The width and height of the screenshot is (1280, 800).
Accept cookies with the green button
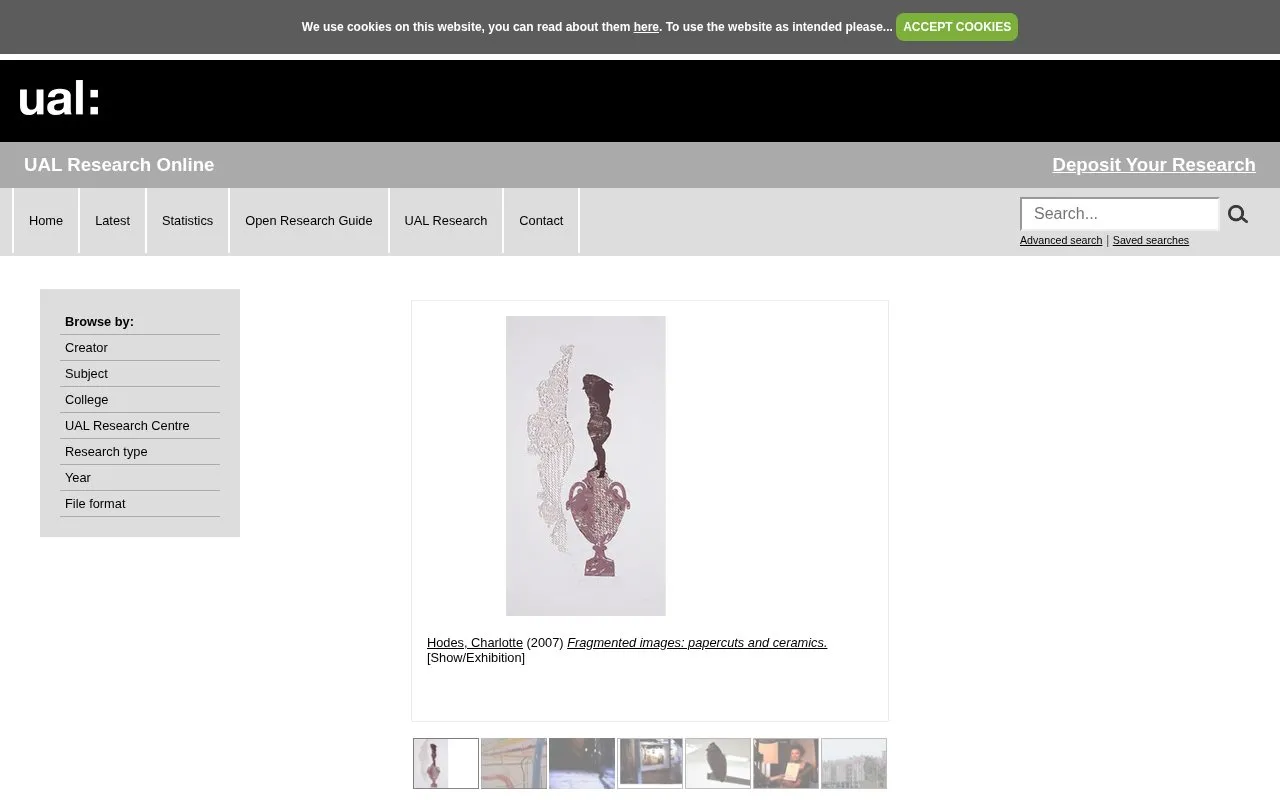(957, 27)
